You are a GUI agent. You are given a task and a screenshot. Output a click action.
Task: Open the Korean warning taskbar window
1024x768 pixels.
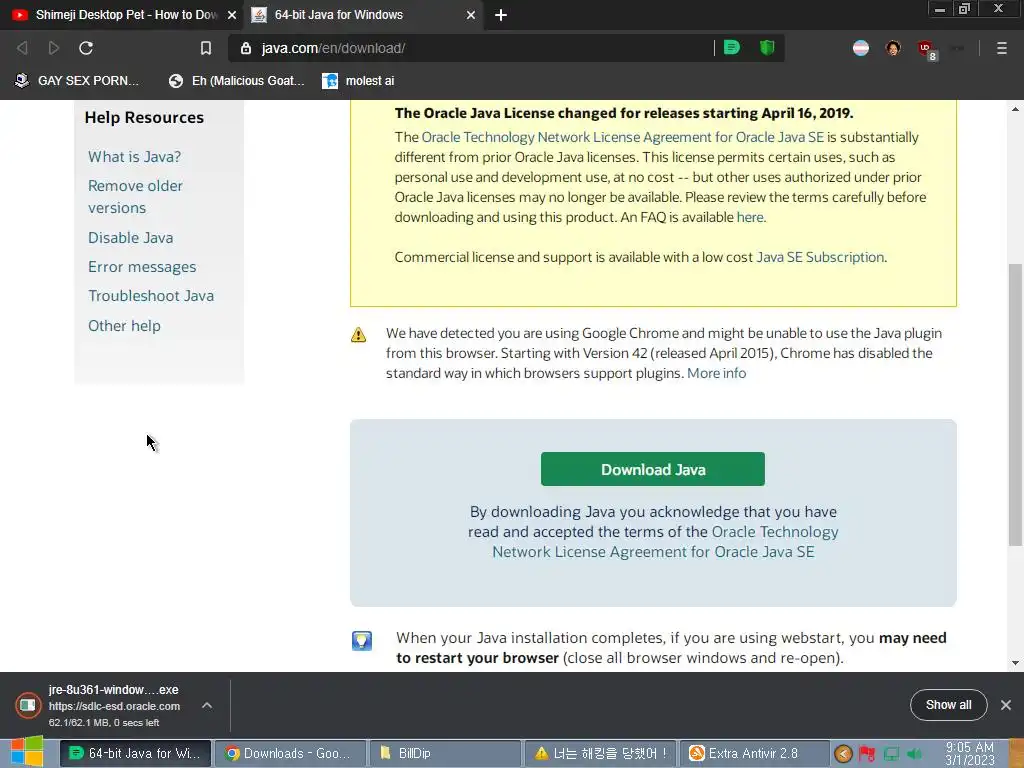(600, 753)
